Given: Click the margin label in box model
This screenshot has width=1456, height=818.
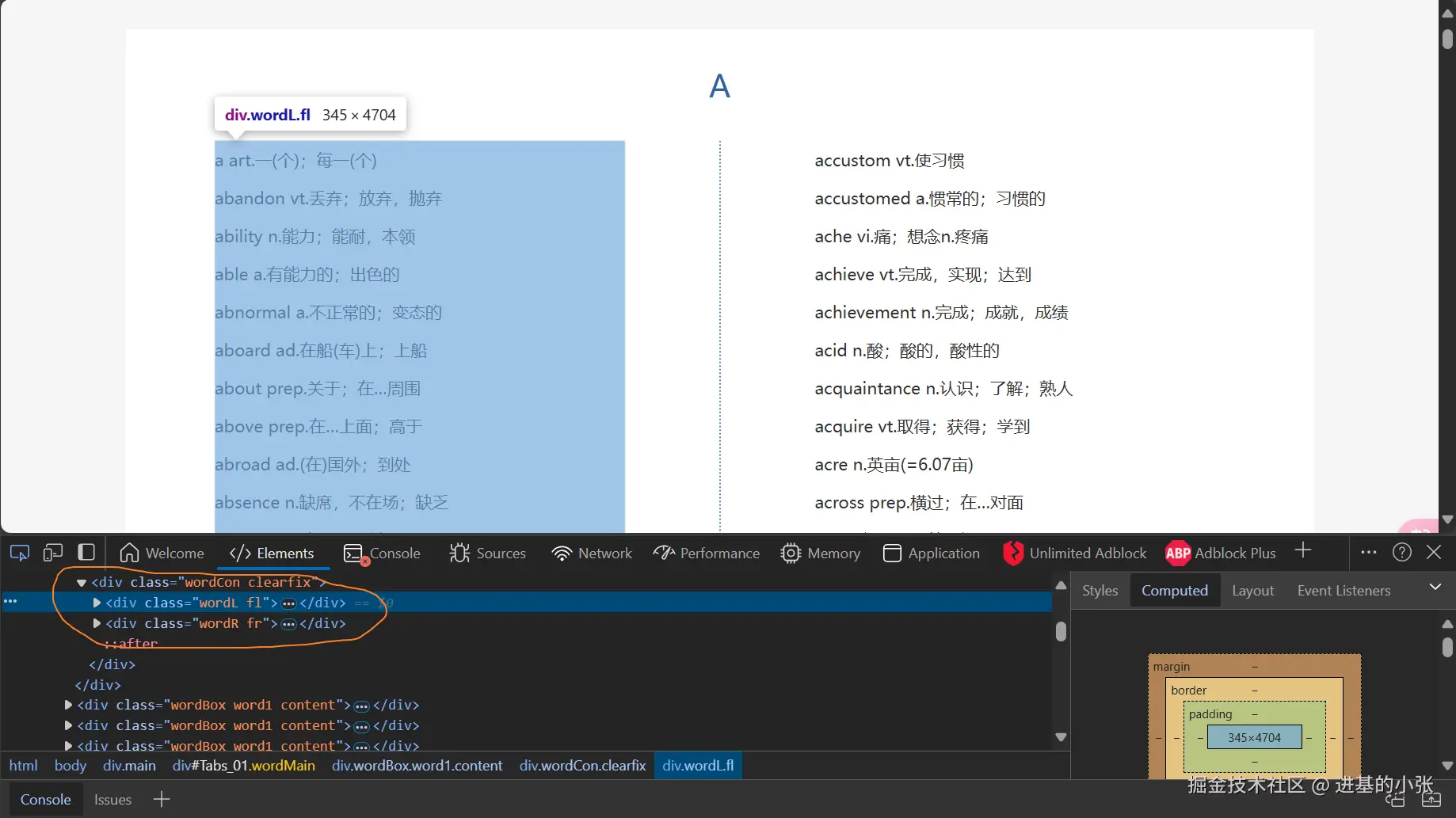Looking at the screenshot, I should tap(1172, 667).
